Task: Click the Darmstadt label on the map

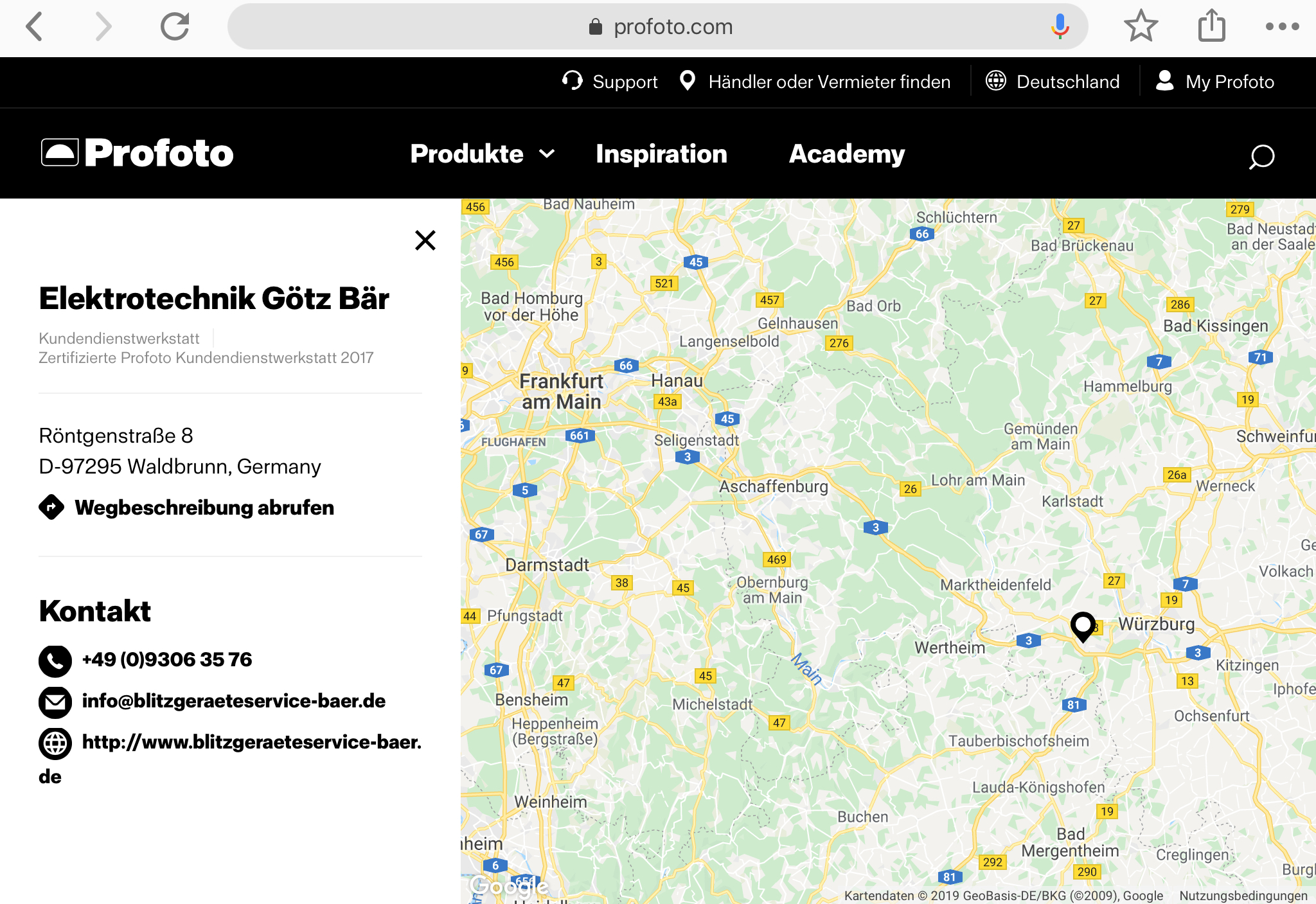Action: click(x=547, y=565)
